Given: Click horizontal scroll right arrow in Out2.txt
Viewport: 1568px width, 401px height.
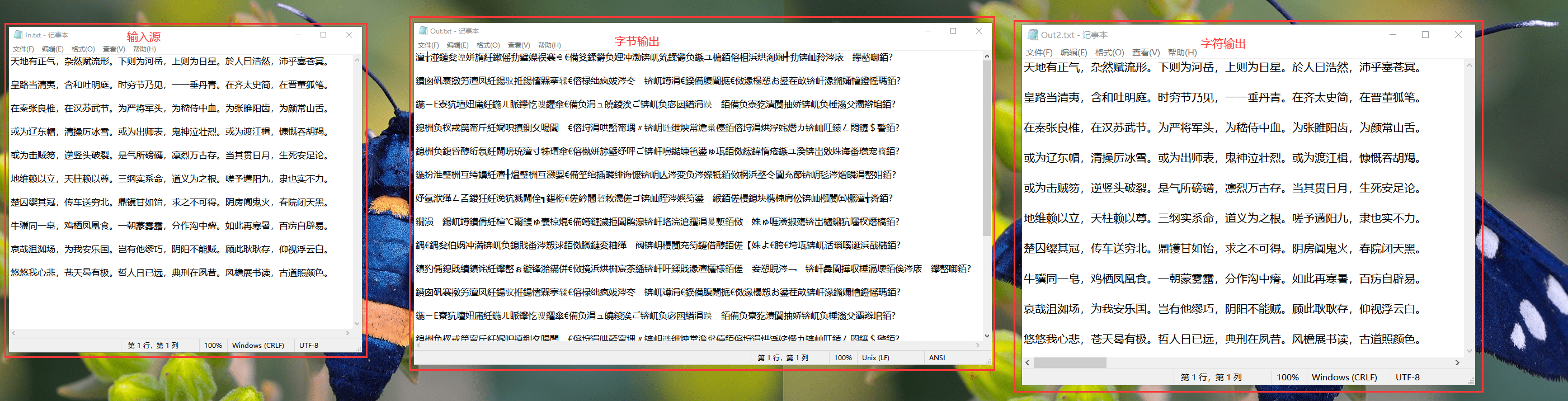Looking at the screenshot, I should click(1457, 362).
